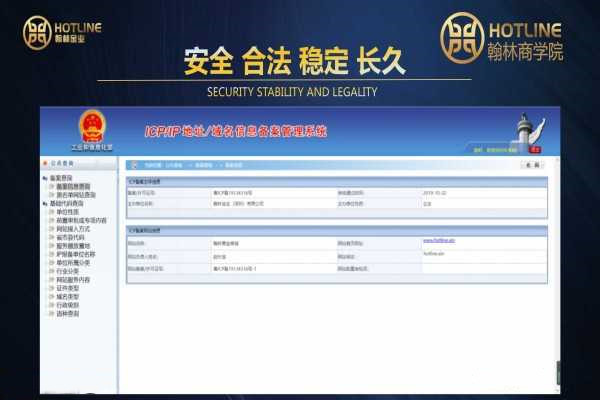The width and height of the screenshot is (600, 400).
Task: Select 单位所属分类 in the sidebar tree
Action: pos(73,263)
